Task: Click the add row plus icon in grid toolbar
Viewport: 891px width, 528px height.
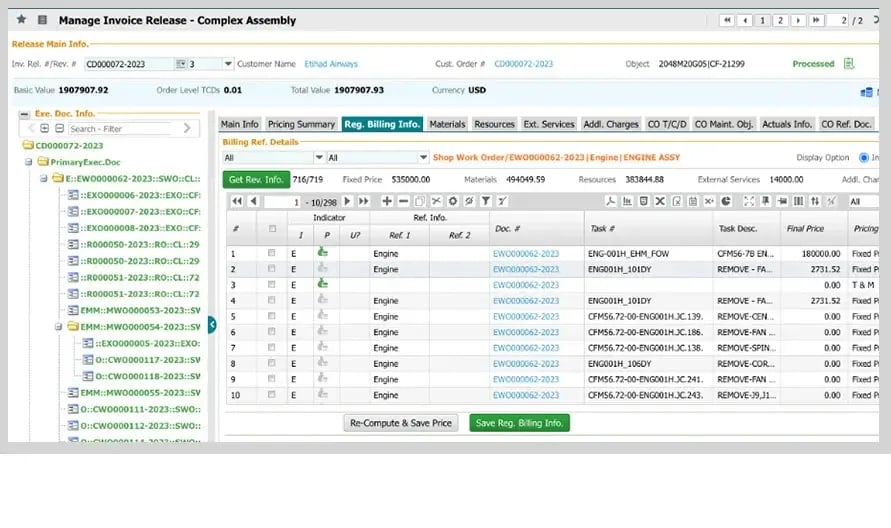Action: click(388, 201)
